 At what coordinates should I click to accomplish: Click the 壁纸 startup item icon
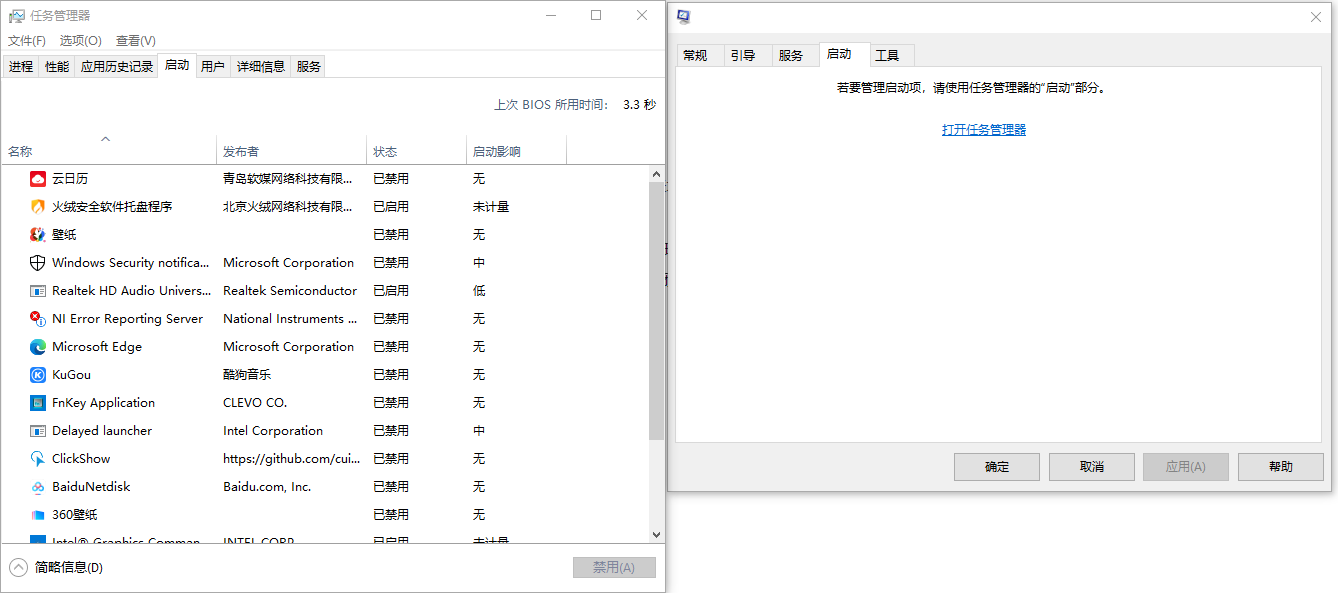point(38,235)
